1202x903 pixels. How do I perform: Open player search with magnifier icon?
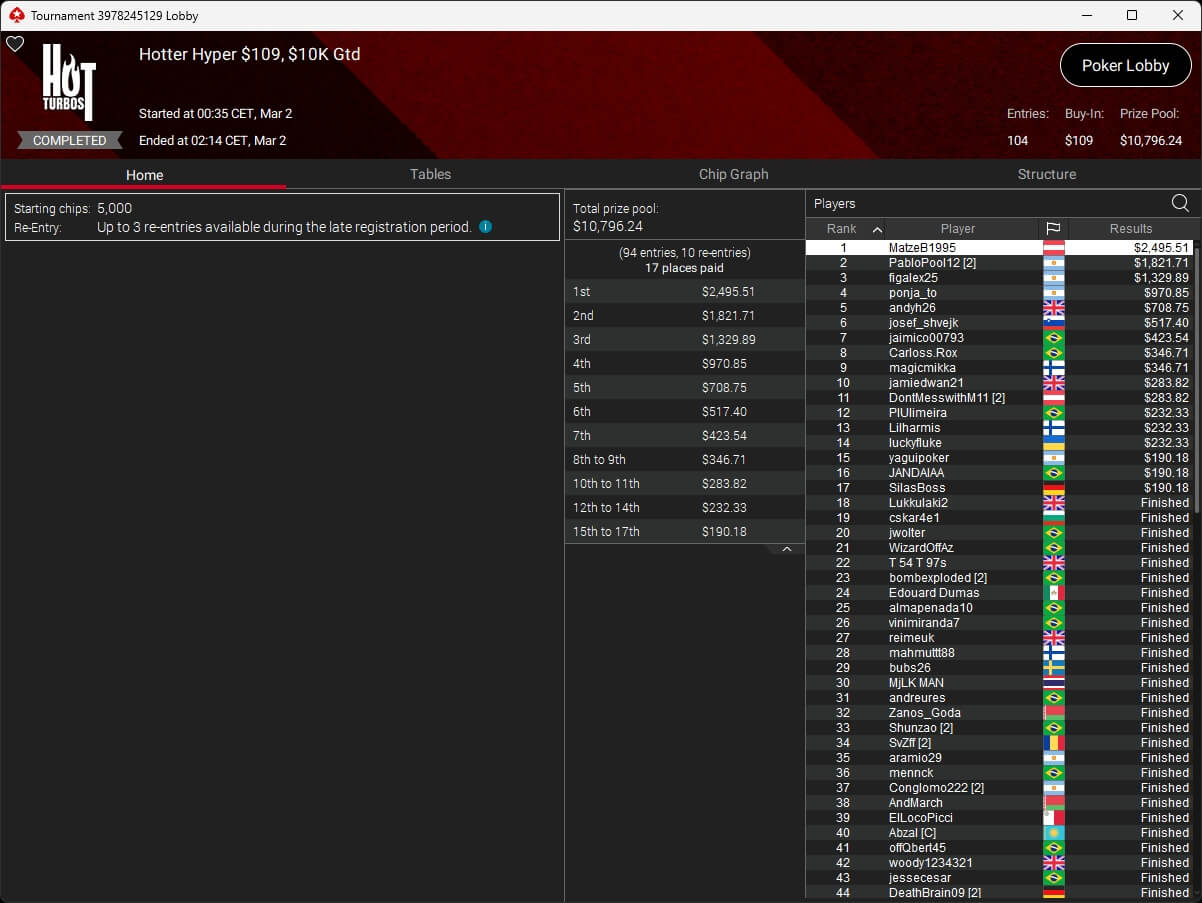pyautogui.click(x=1180, y=203)
